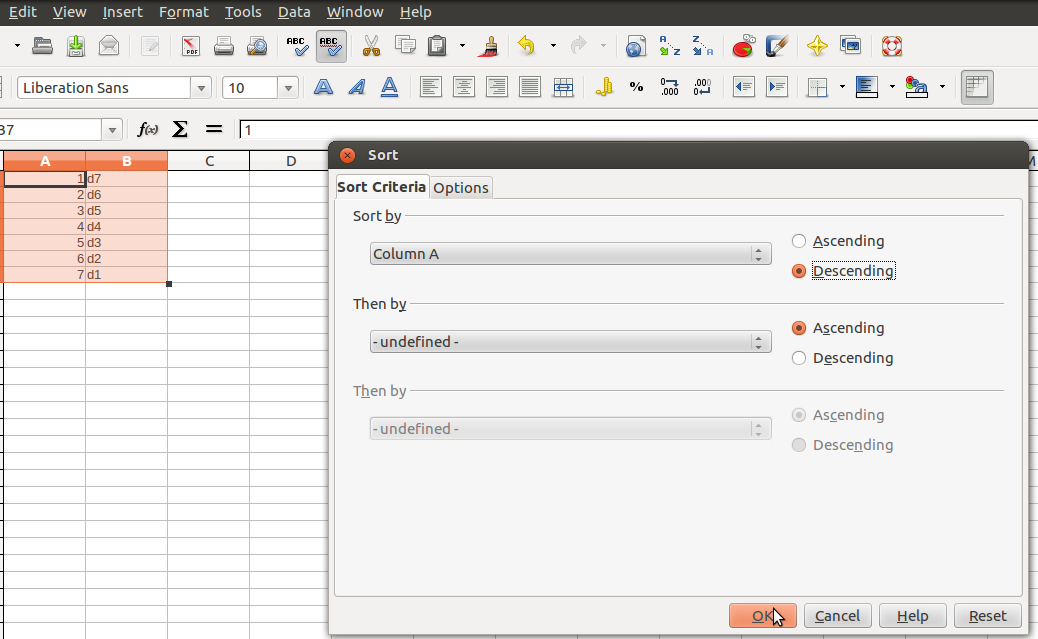This screenshot has width=1038, height=639.
Task: Center text horizontally icon
Action: click(463, 87)
